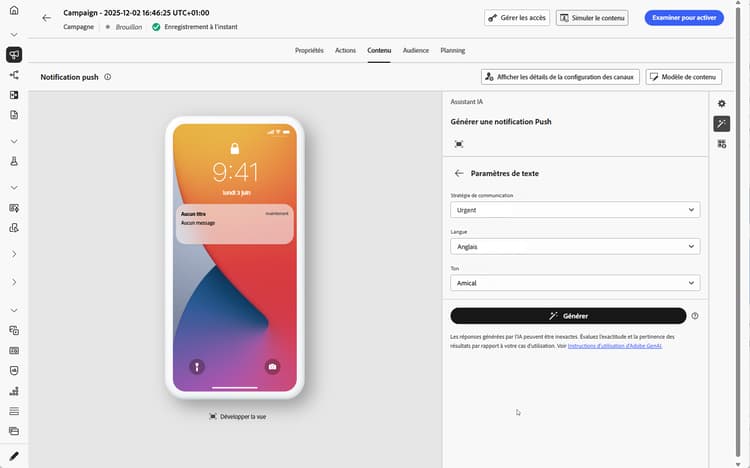750x468 pixels.
Task: Open Modèle de contenu button
Action: pos(684,77)
